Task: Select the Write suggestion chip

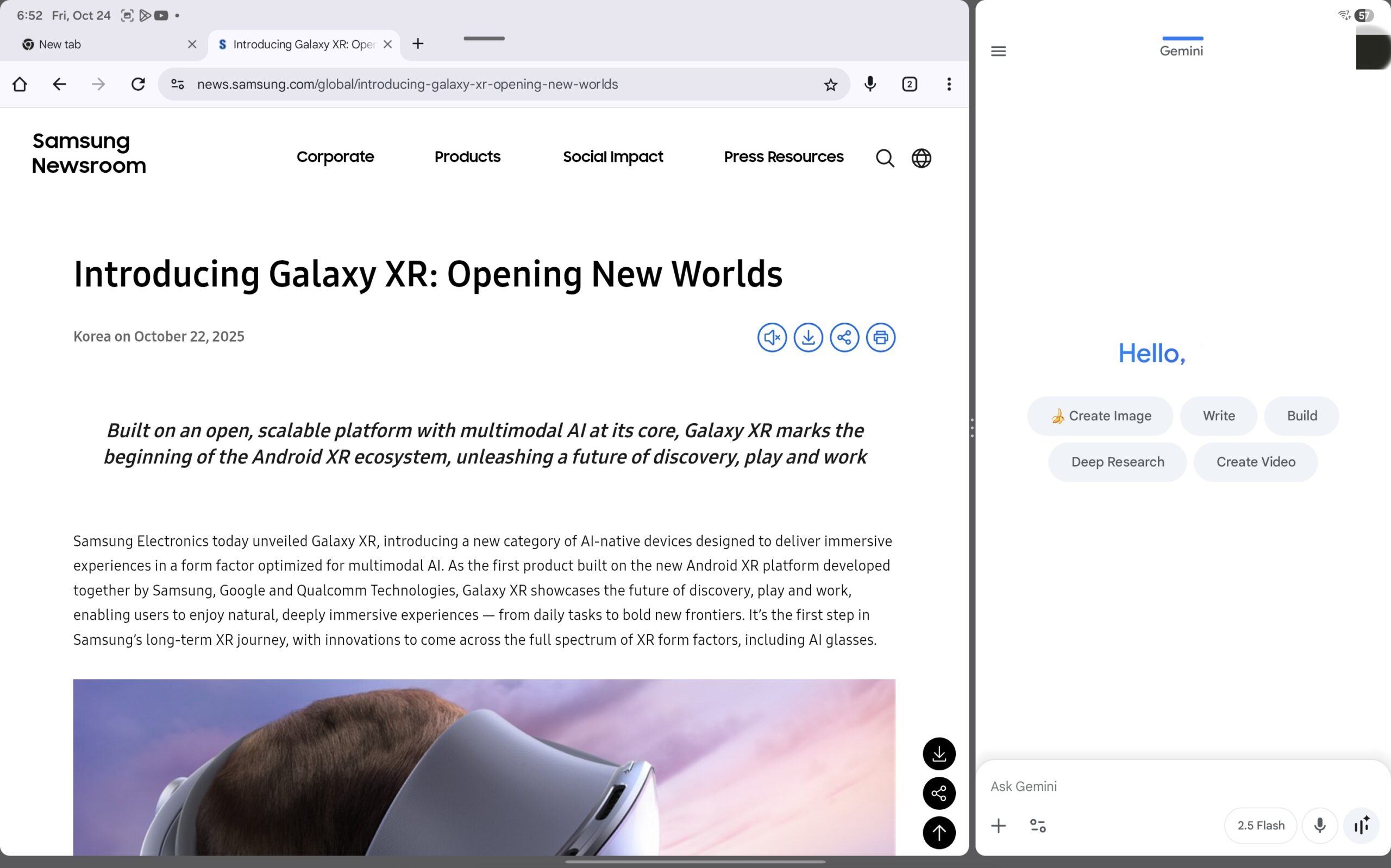Action: [x=1218, y=416]
